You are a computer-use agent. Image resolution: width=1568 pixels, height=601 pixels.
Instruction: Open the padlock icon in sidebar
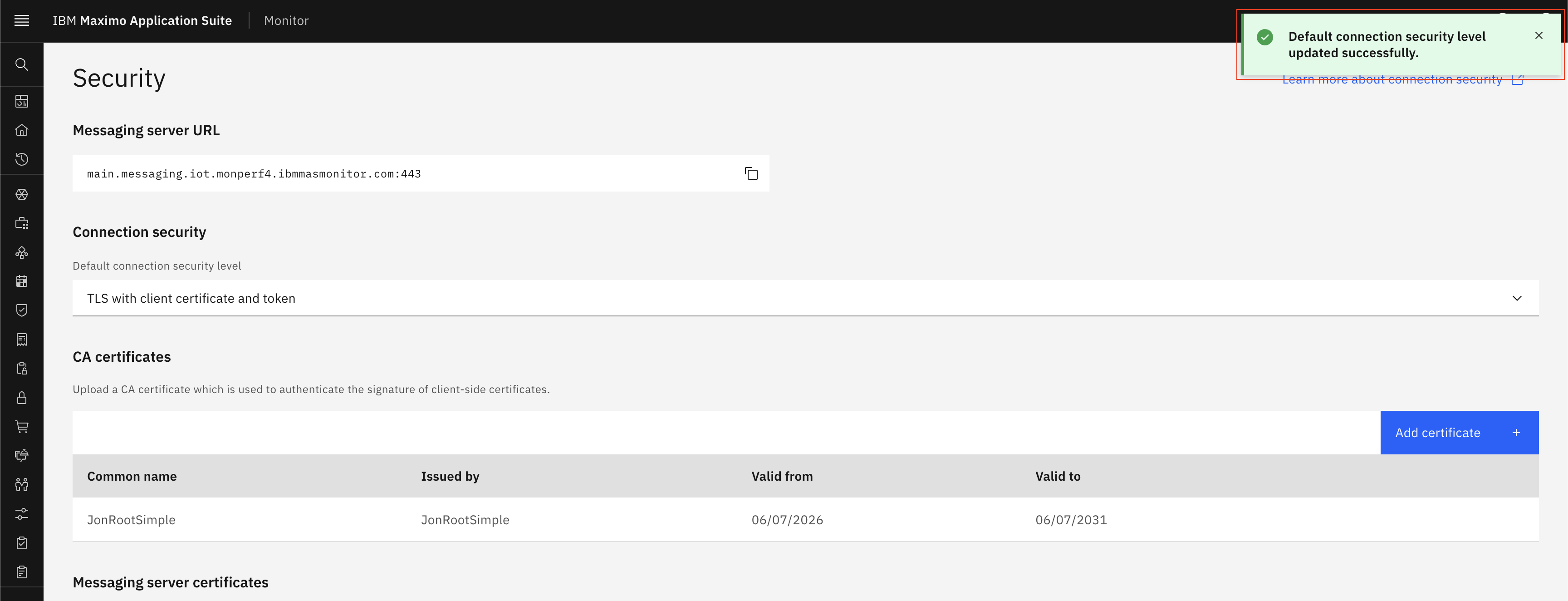22,398
